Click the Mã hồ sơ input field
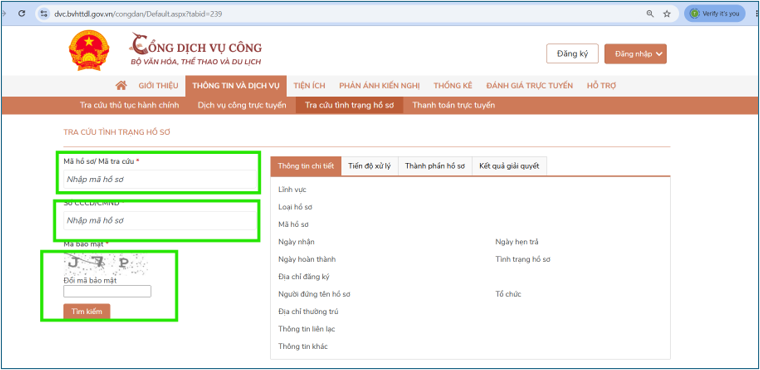 pos(159,179)
